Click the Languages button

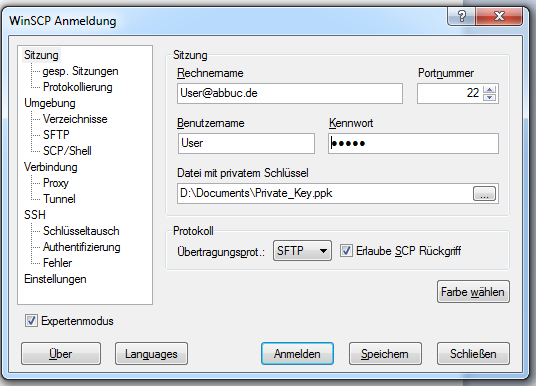click(151, 354)
